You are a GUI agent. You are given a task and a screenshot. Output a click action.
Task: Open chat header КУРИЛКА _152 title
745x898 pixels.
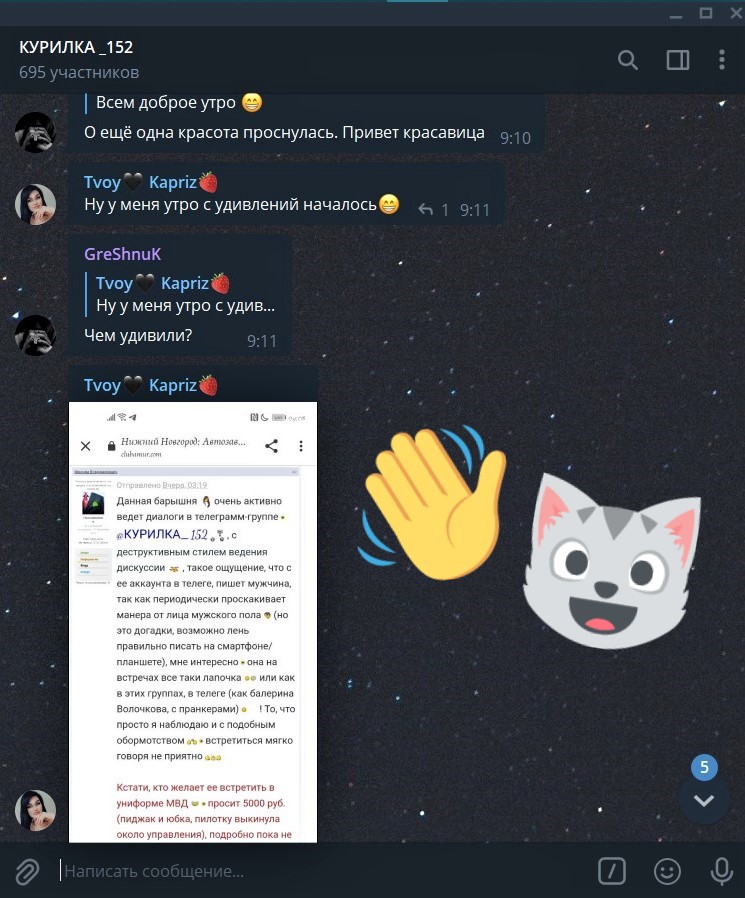click(x=76, y=47)
